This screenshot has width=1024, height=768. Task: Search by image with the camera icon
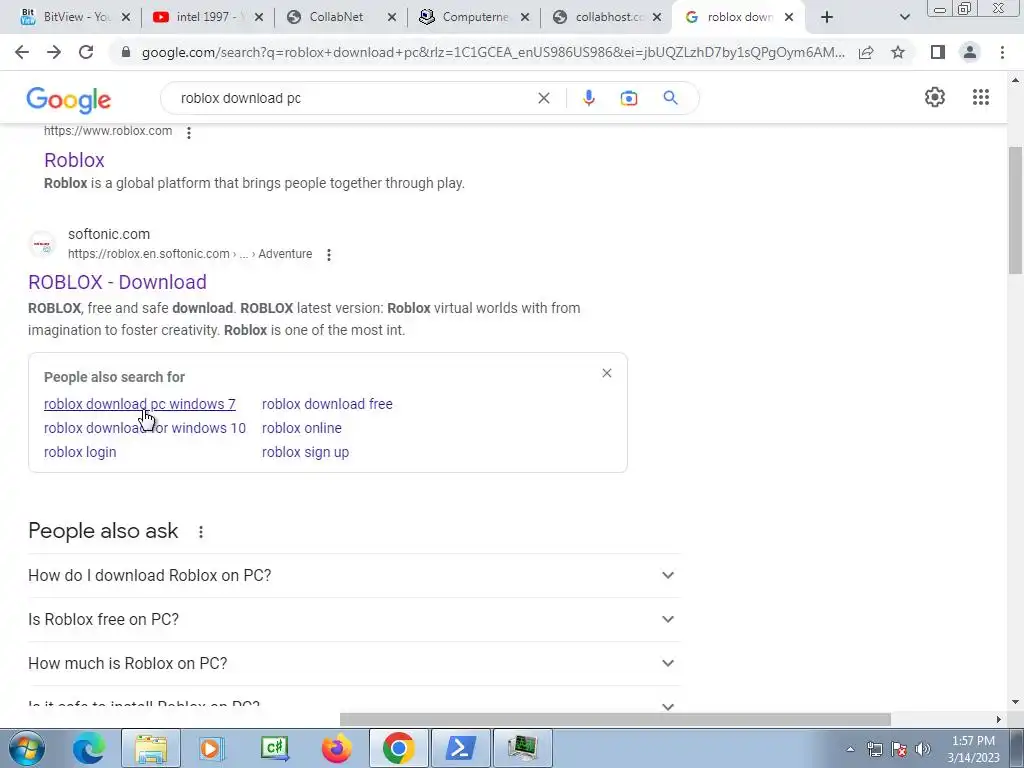click(x=628, y=98)
